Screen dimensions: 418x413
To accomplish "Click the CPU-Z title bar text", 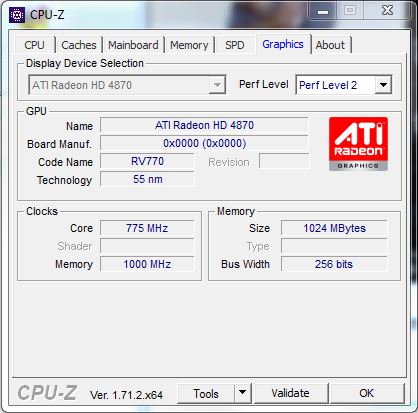I will coord(47,15).
